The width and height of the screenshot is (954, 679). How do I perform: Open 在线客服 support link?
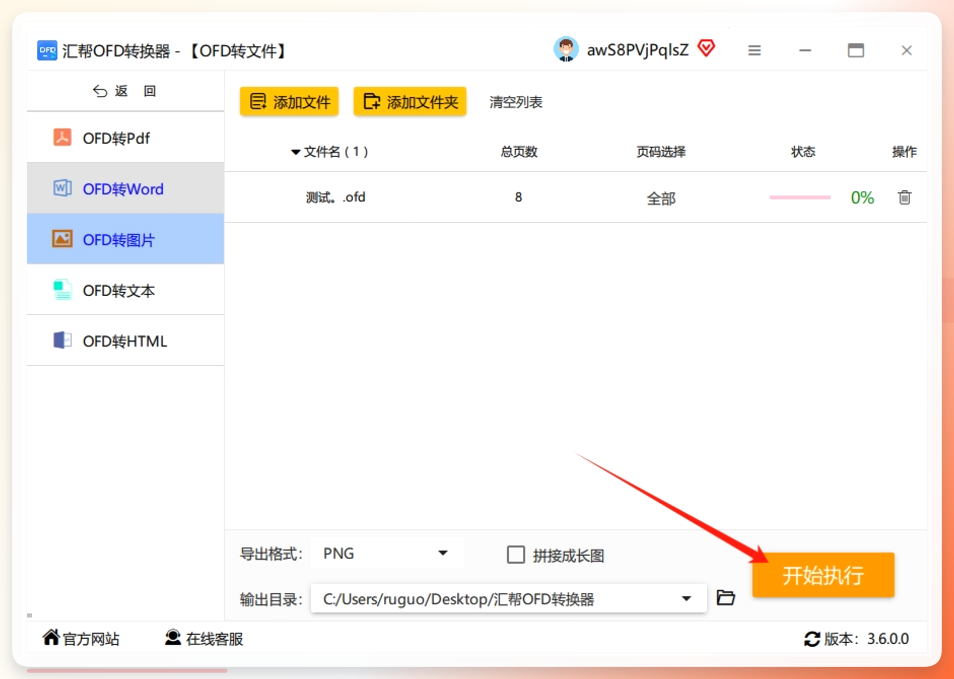(204, 638)
